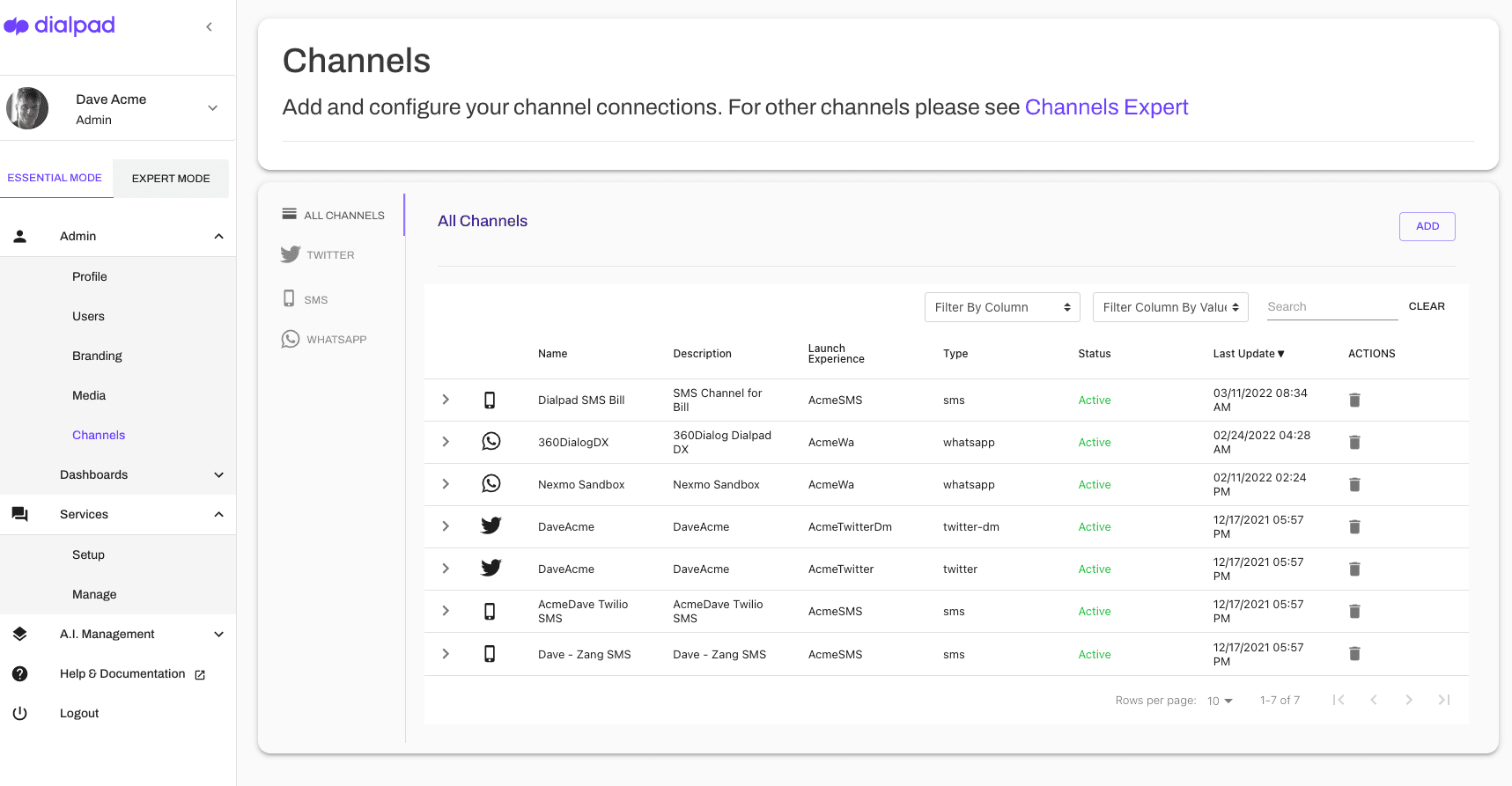Focus the Search input field
Screen dimensions: 1512x786
(x=1331, y=306)
